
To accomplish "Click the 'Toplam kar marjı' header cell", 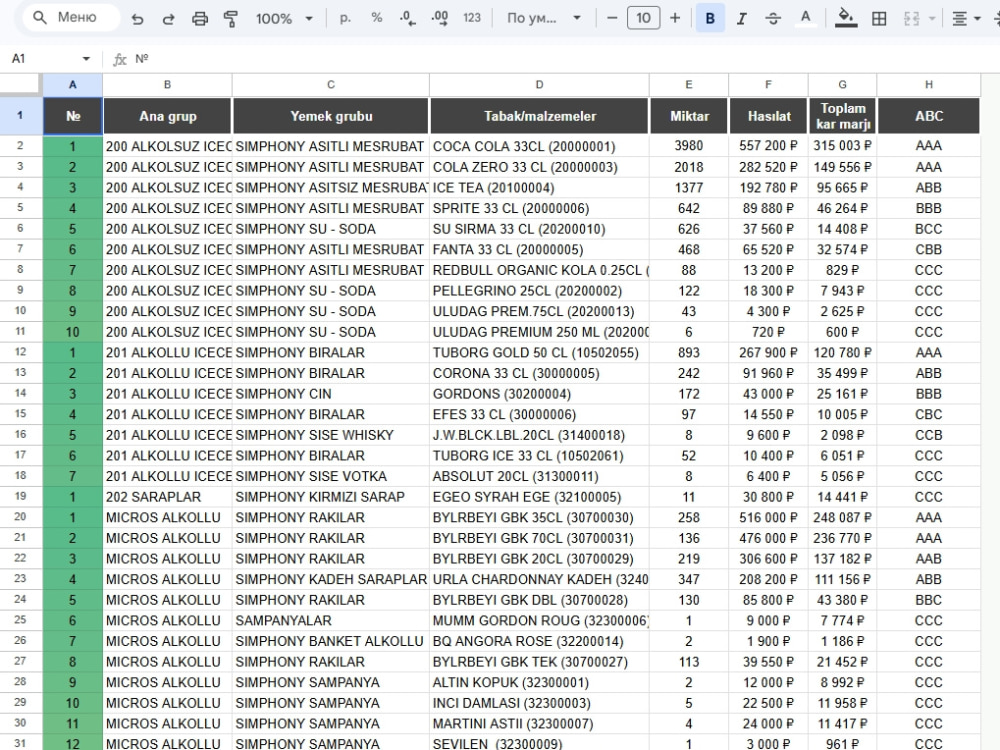I will (842, 116).
